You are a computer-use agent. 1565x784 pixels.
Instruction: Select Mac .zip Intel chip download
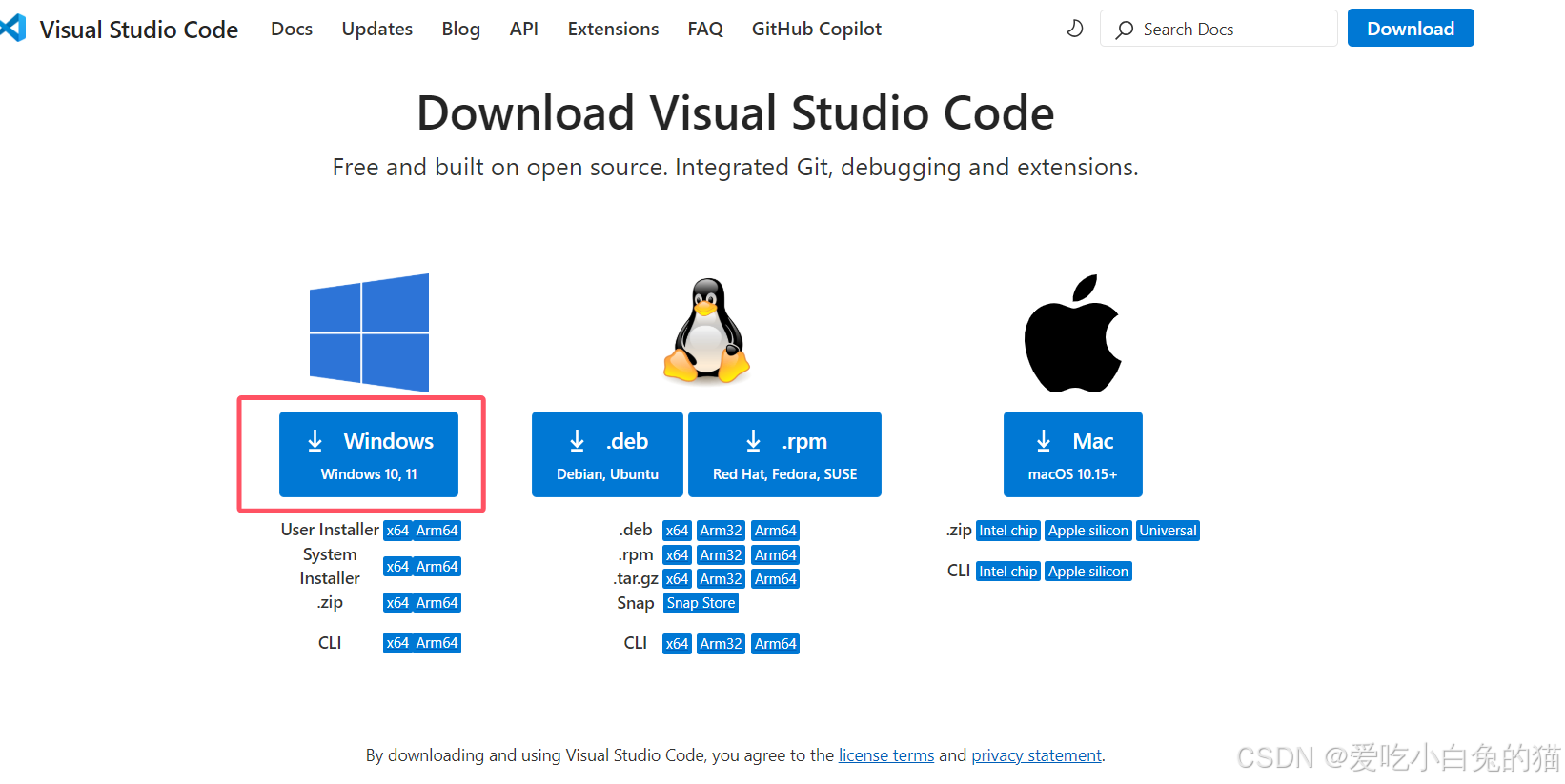coord(1008,531)
